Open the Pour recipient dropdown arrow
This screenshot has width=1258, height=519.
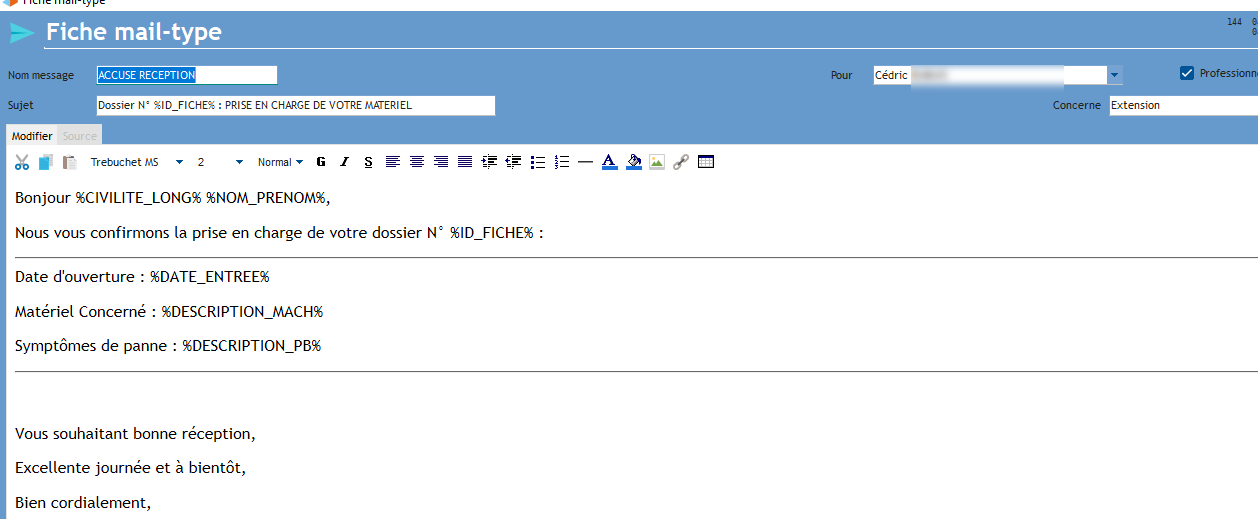pos(1114,75)
